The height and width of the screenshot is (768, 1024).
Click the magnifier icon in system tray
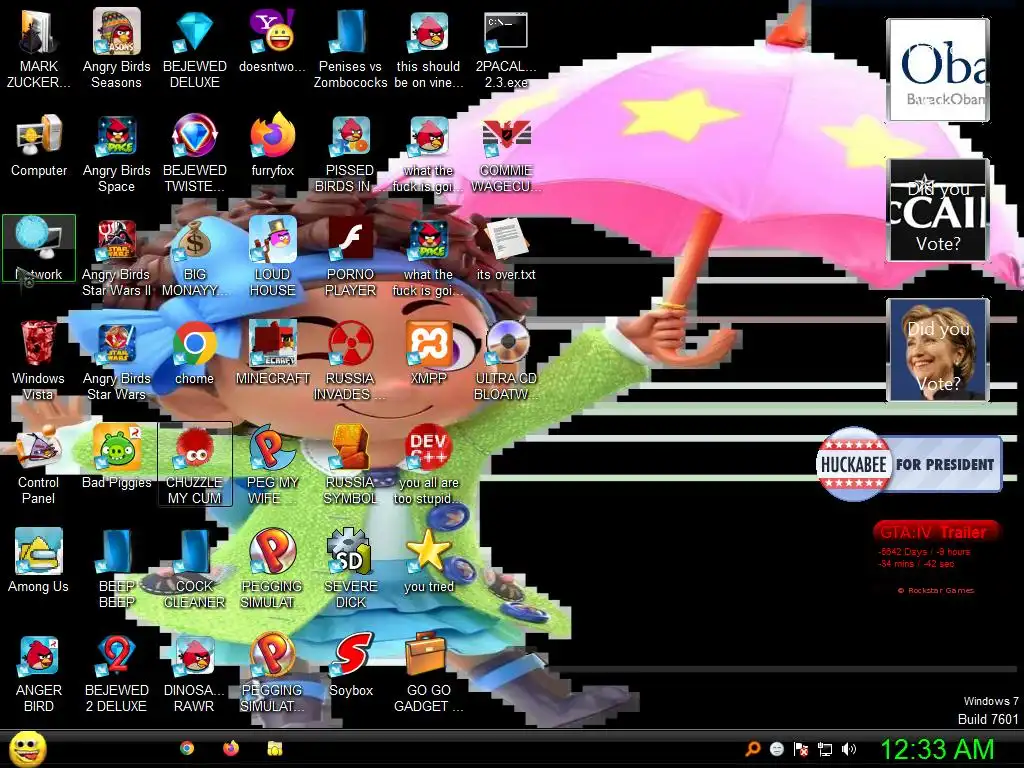(753, 749)
